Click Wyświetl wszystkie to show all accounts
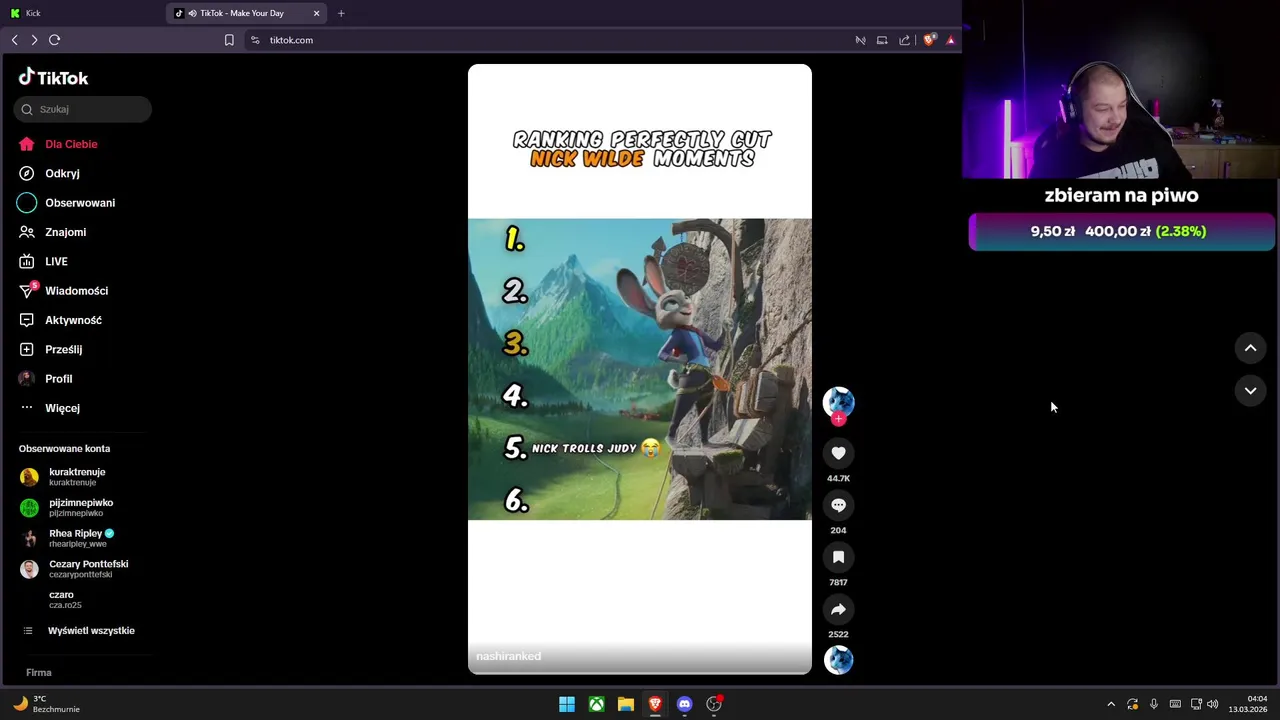Screen dimensions: 1280x720 pos(91,631)
